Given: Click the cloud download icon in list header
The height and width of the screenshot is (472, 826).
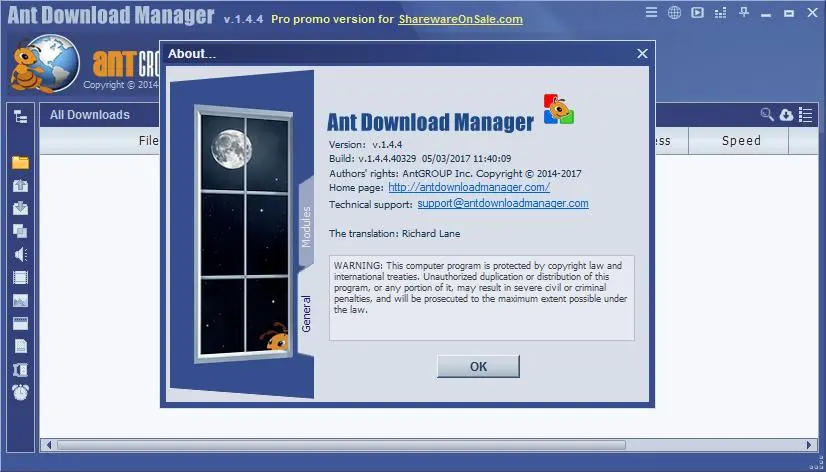Looking at the screenshot, I should (x=786, y=114).
